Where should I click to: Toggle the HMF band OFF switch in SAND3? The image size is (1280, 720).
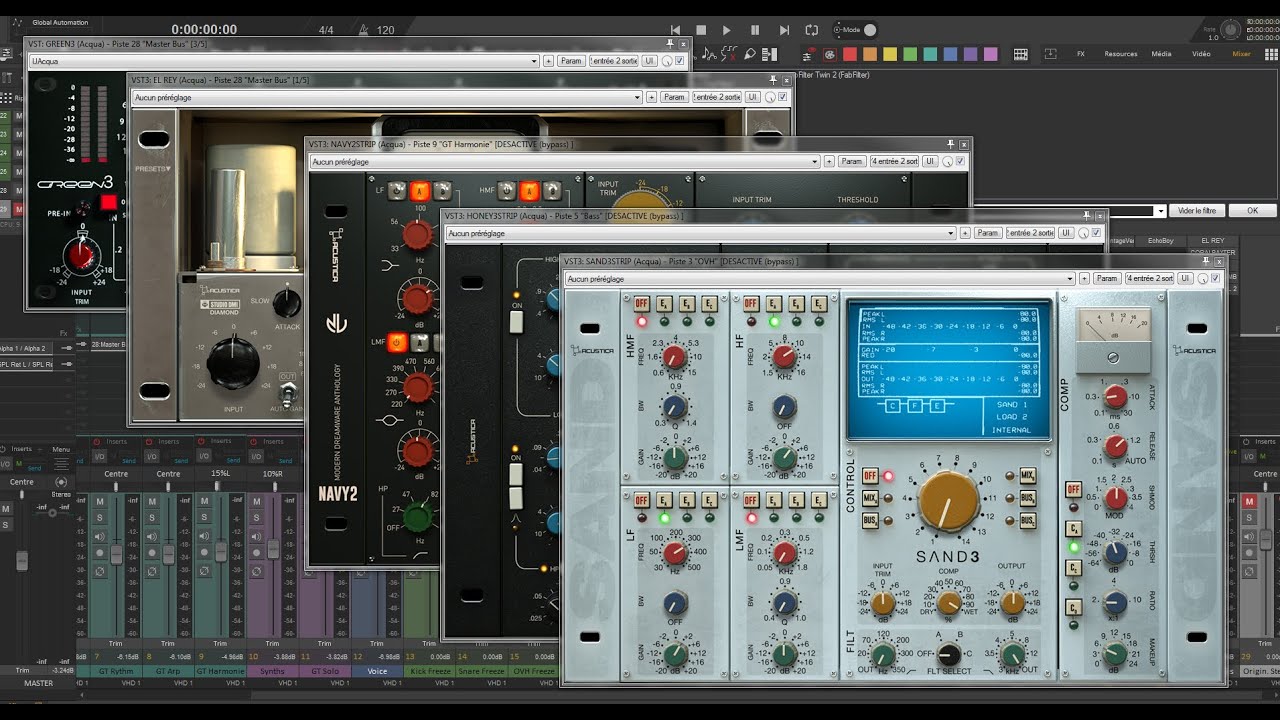point(640,304)
